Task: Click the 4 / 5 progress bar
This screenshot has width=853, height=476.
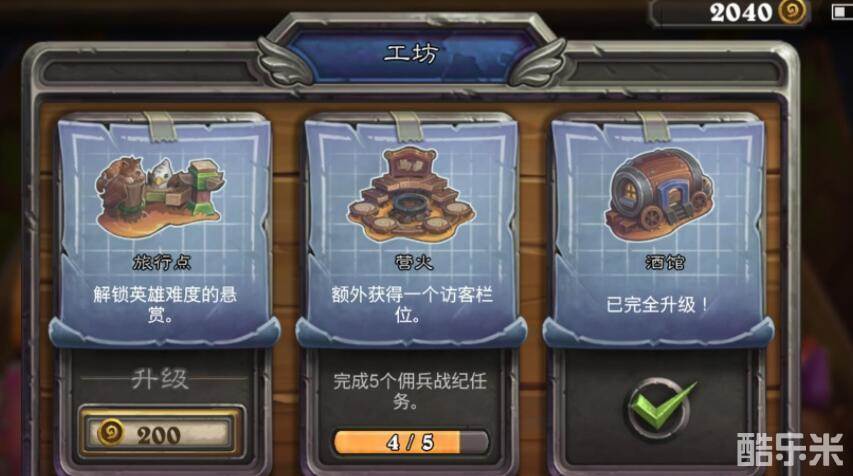Action: pos(411,442)
